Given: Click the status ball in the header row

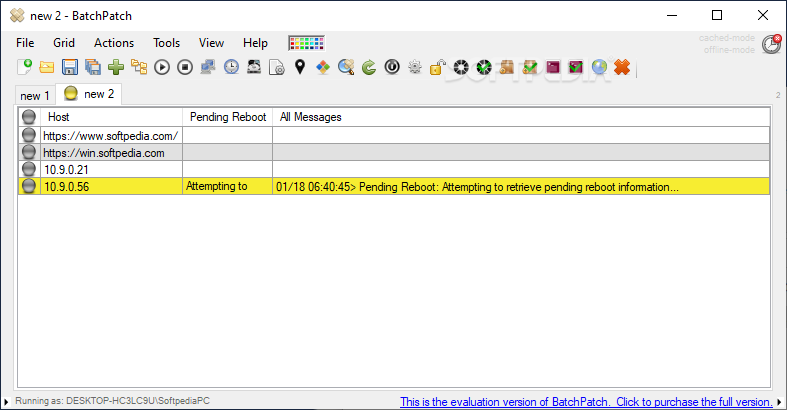Looking at the screenshot, I should (x=29, y=117).
